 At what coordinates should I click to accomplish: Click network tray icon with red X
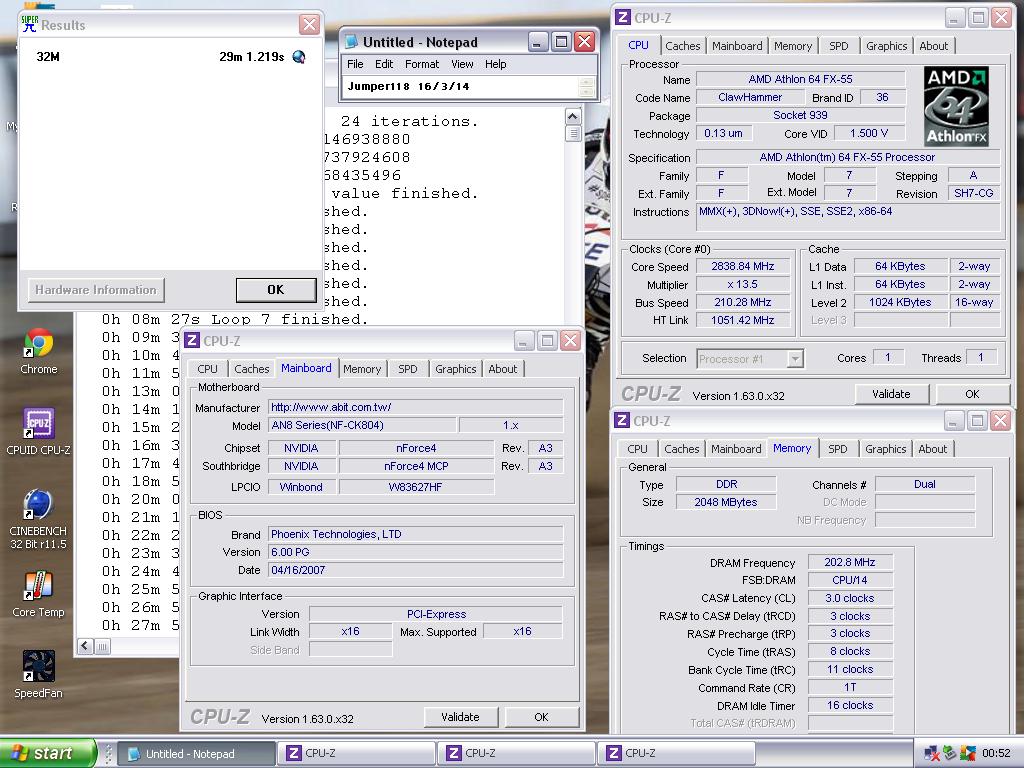click(932, 754)
